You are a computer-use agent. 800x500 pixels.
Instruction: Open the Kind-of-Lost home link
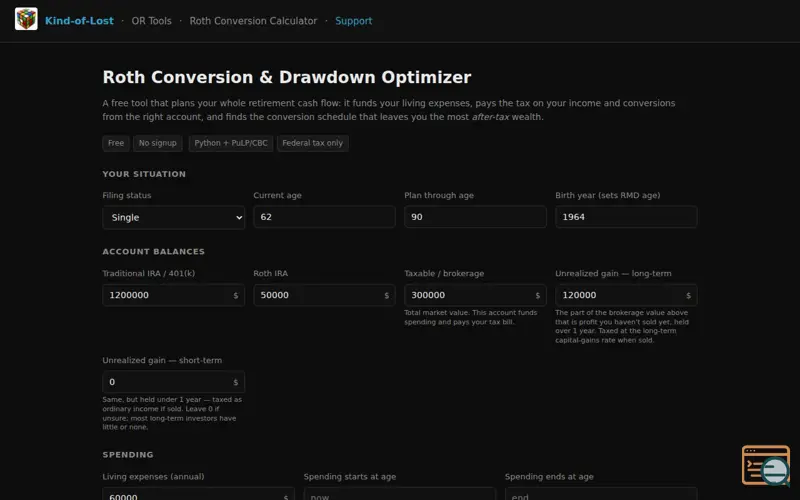pyautogui.click(x=79, y=21)
